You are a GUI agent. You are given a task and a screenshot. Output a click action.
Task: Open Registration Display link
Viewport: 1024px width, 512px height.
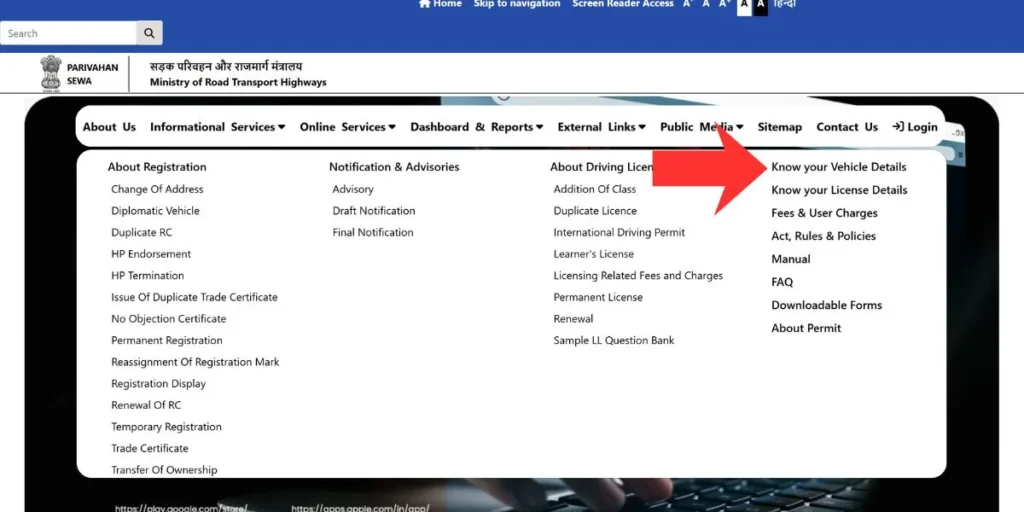tap(158, 383)
